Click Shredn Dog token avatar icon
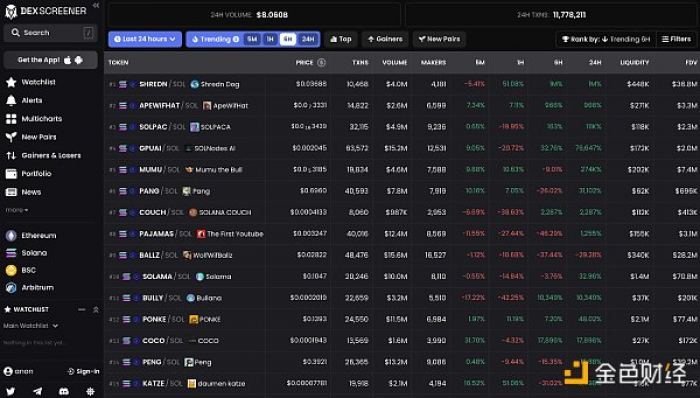Viewport: 700px width, 398px height. (x=194, y=84)
